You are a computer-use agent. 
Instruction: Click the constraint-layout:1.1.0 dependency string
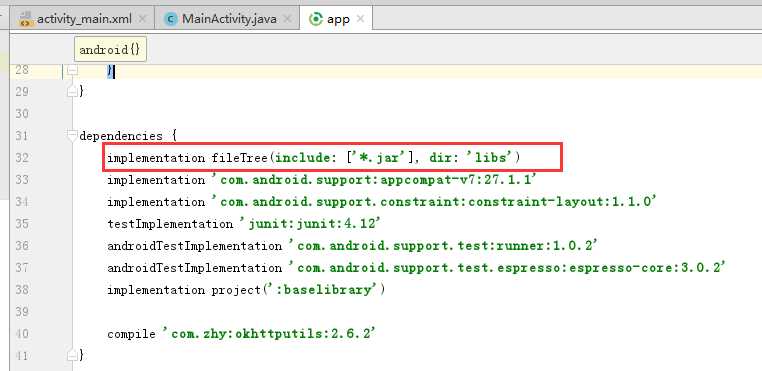[x=434, y=201]
